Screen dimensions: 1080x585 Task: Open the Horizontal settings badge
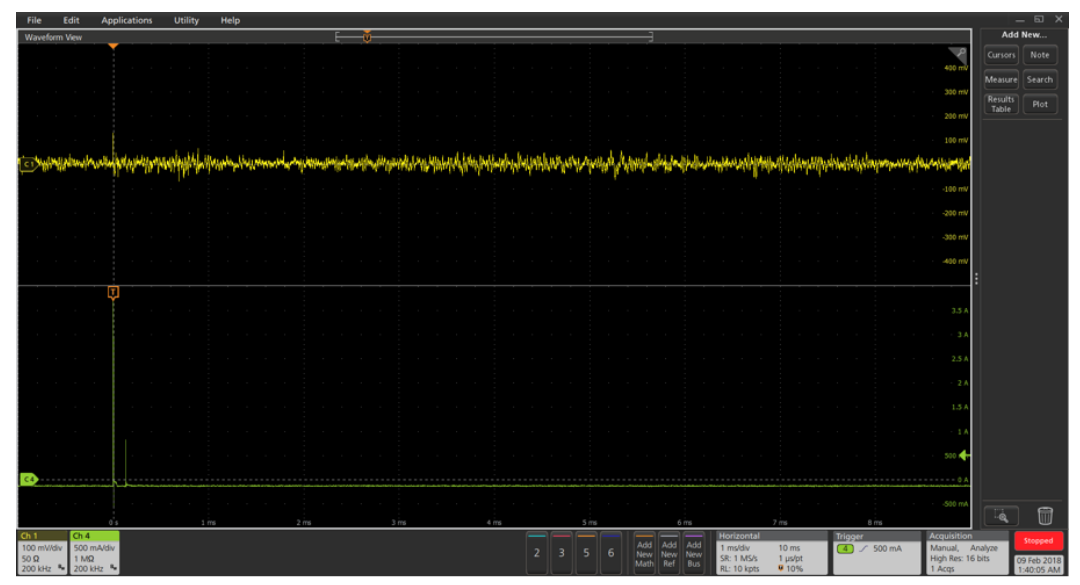(x=771, y=552)
